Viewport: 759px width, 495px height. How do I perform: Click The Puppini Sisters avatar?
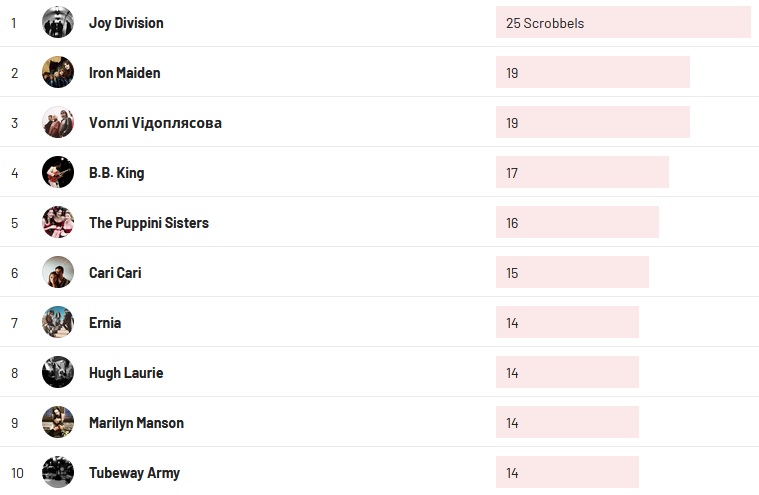coord(58,222)
